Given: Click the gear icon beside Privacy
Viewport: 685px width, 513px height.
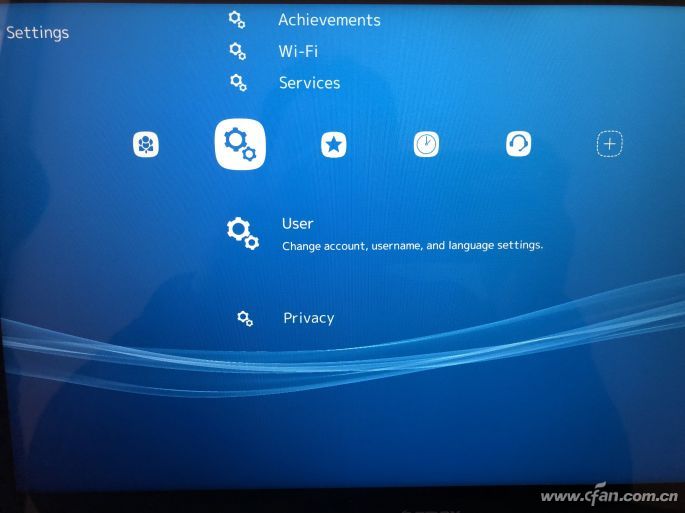Looking at the screenshot, I should coord(245,319).
